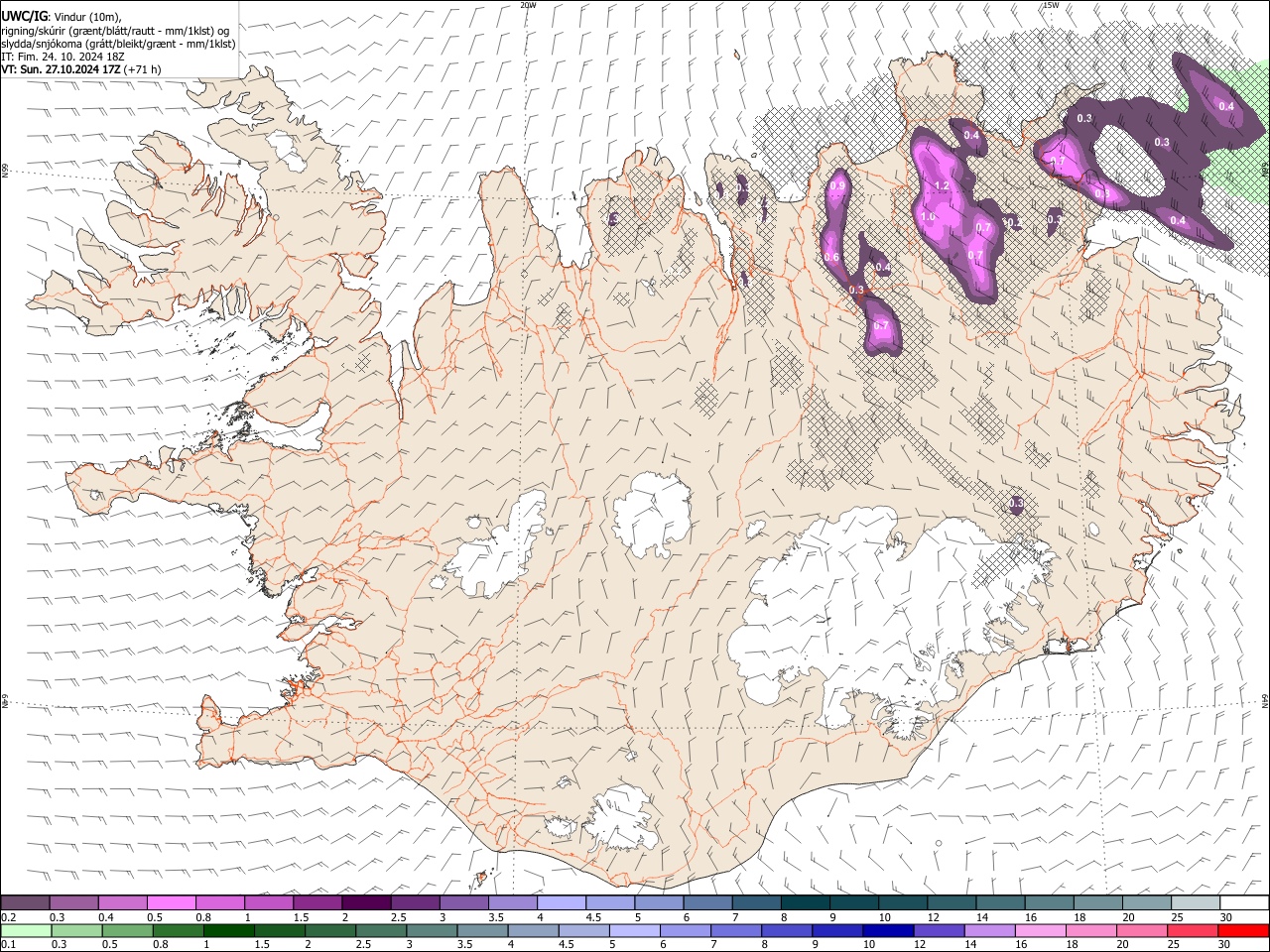Screen dimensions: 1270x952
Task: Click the '2.5' label under the purple scale
Action: click(399, 917)
